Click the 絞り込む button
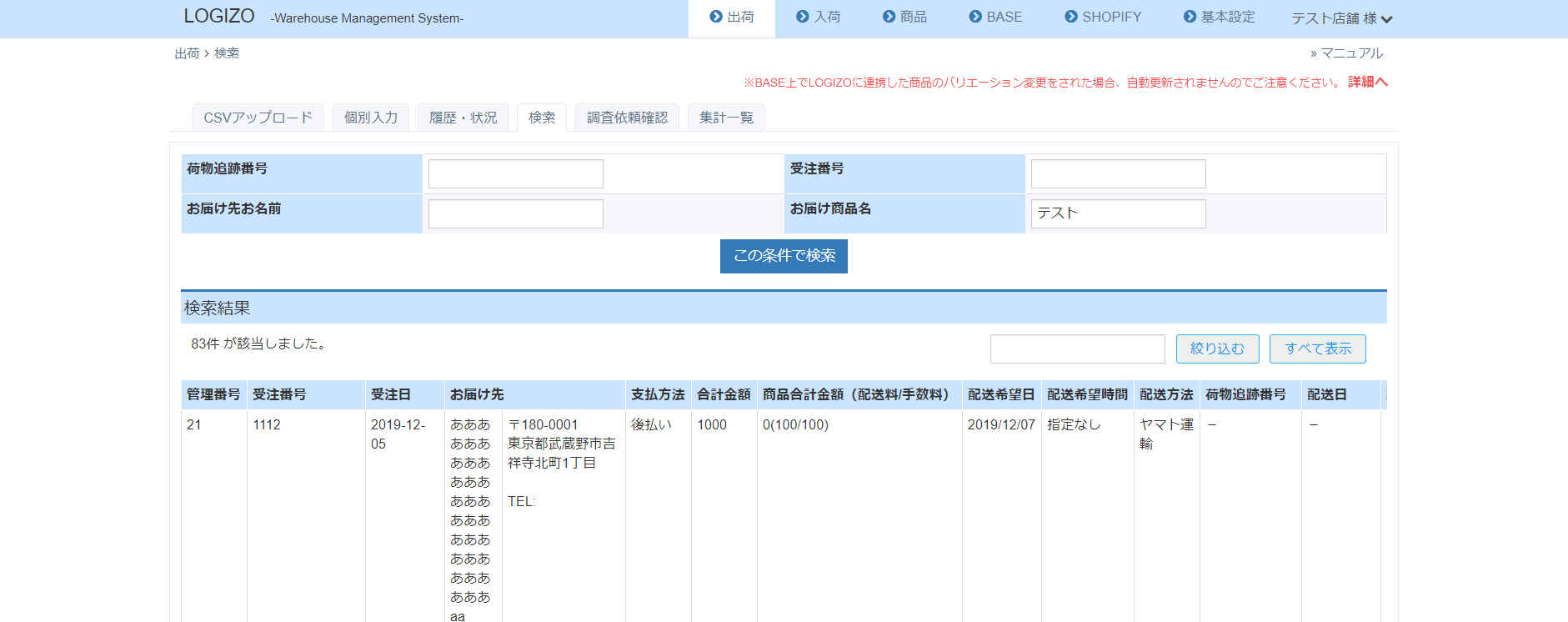 click(x=1217, y=349)
